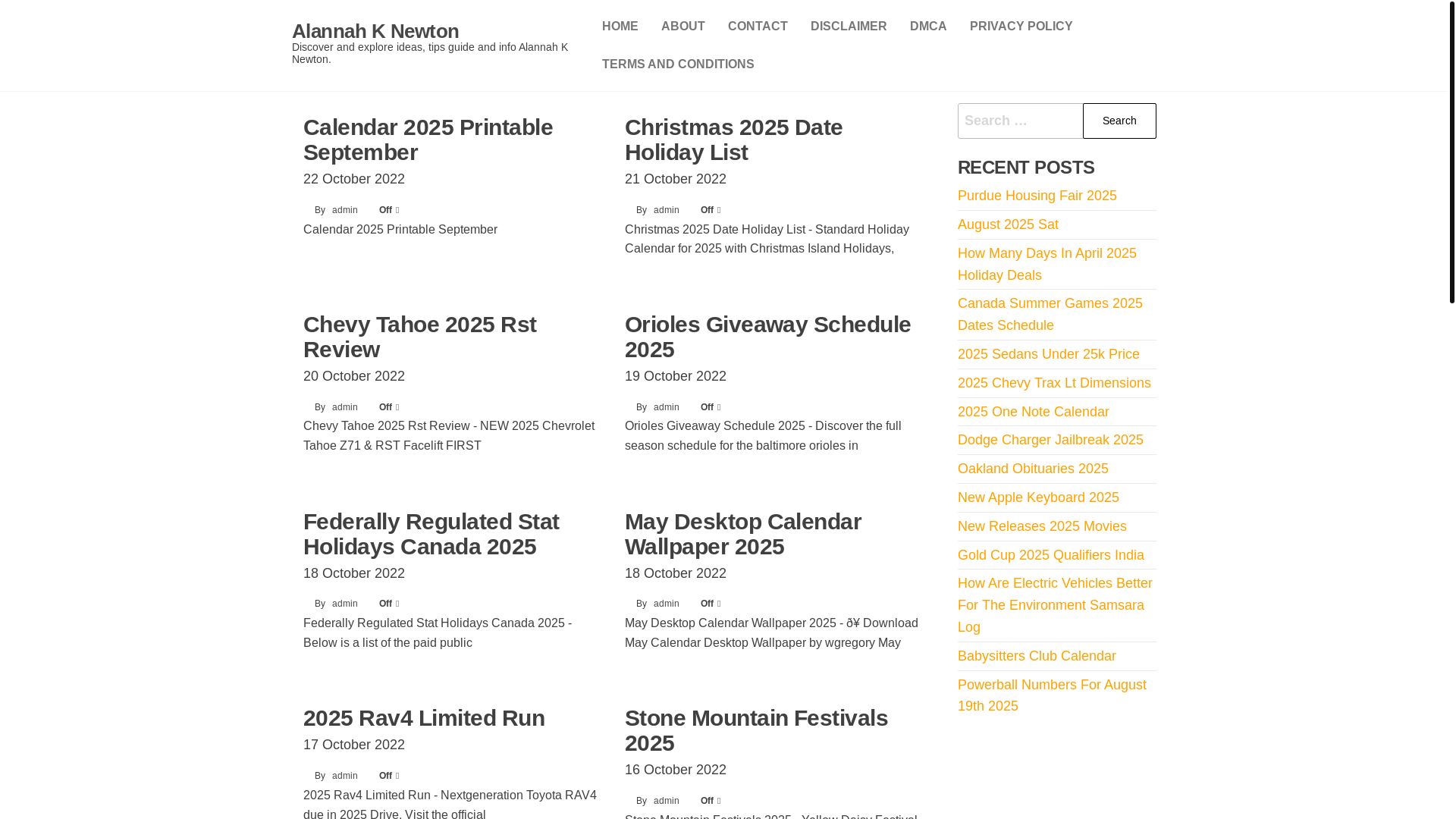Click admin author under Orioles Giveaway Schedule 2025

tap(666, 407)
